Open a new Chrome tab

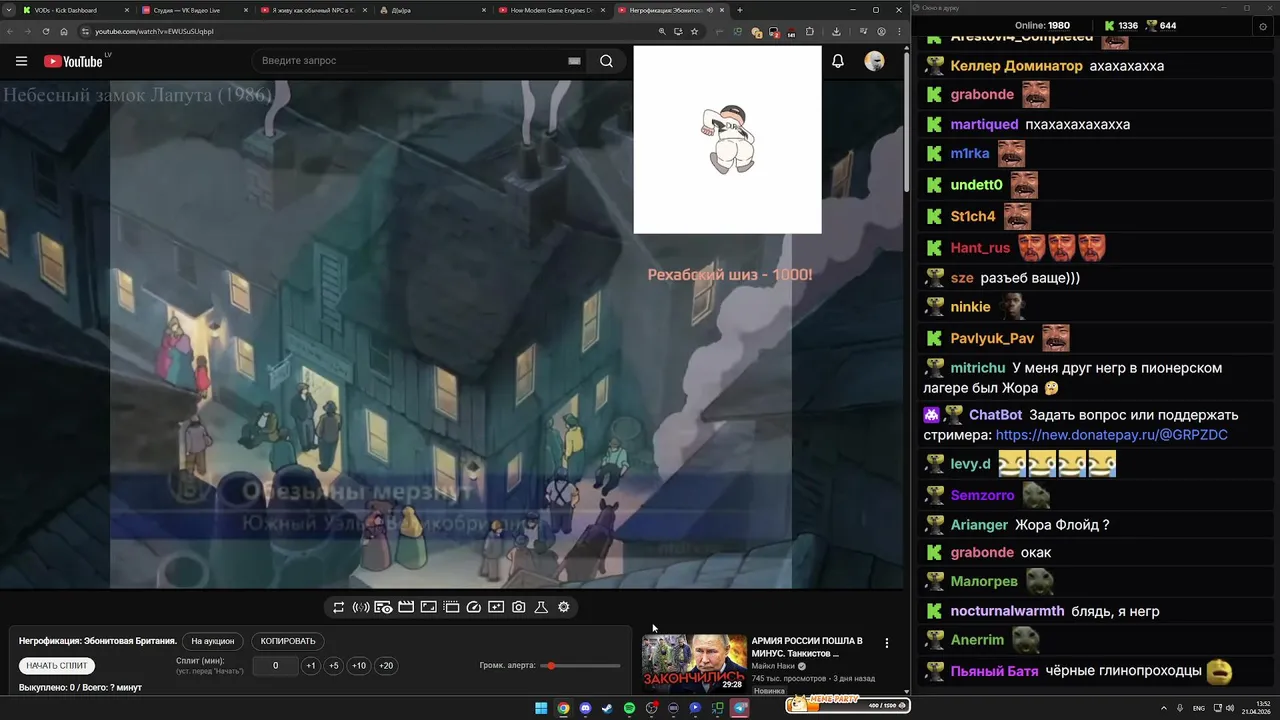(x=740, y=10)
